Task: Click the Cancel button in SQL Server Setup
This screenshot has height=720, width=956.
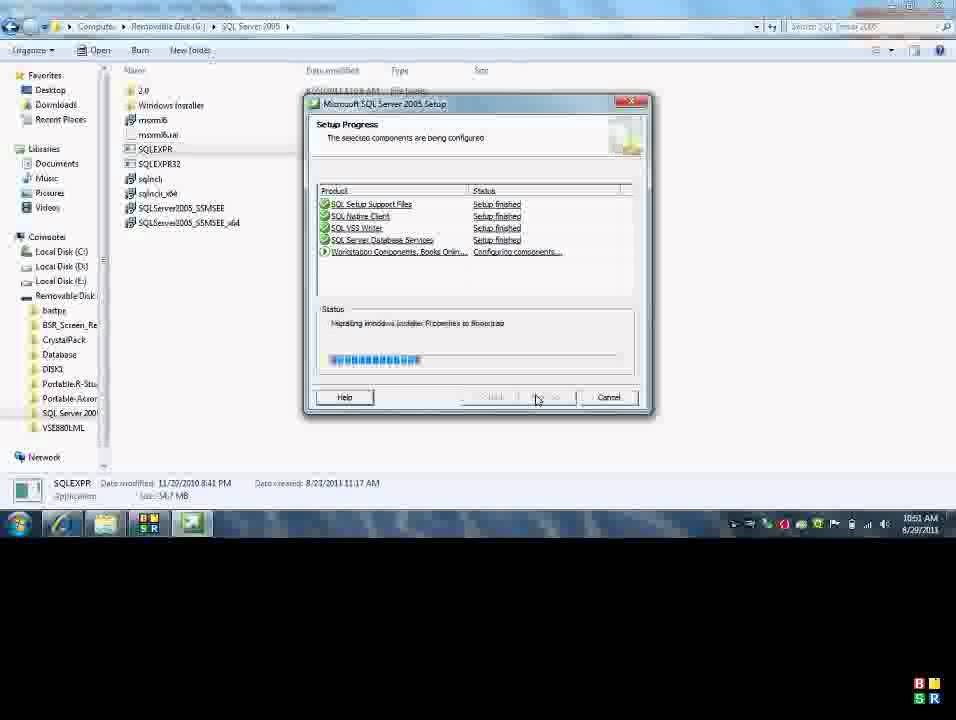Action: coord(608,397)
